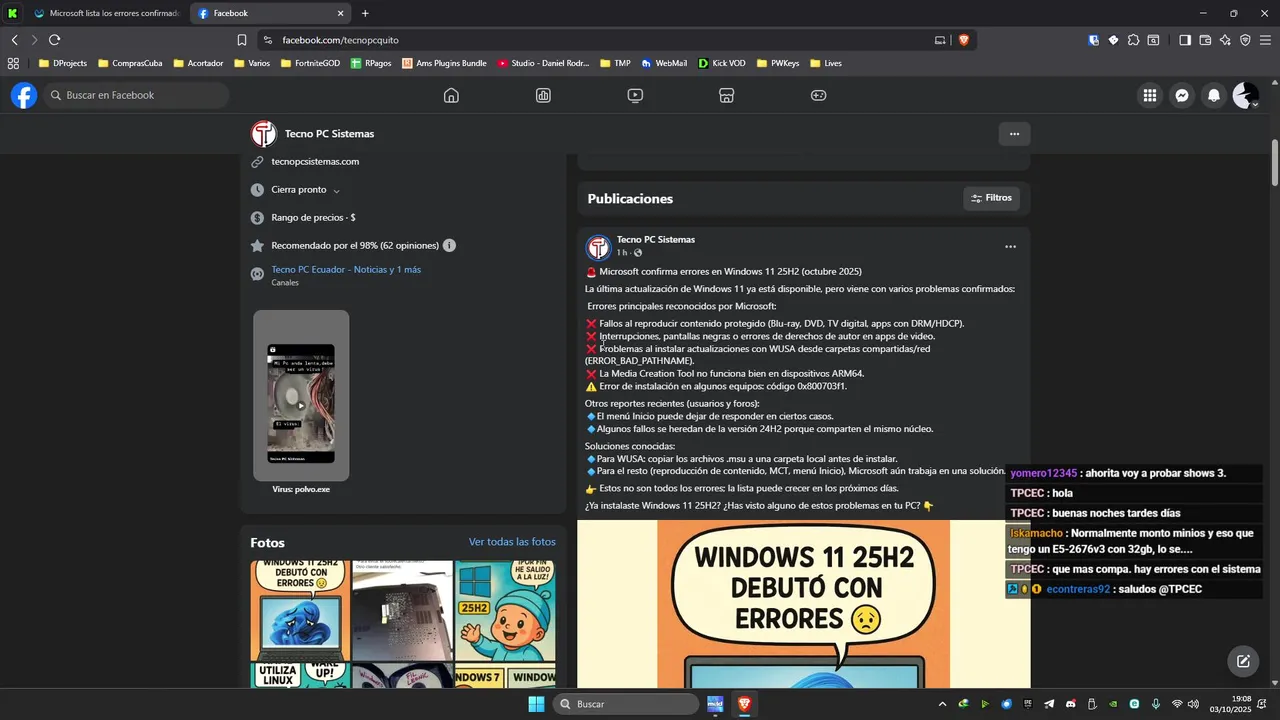
Task: Open the Filtros button in Publicaciones
Action: click(991, 198)
